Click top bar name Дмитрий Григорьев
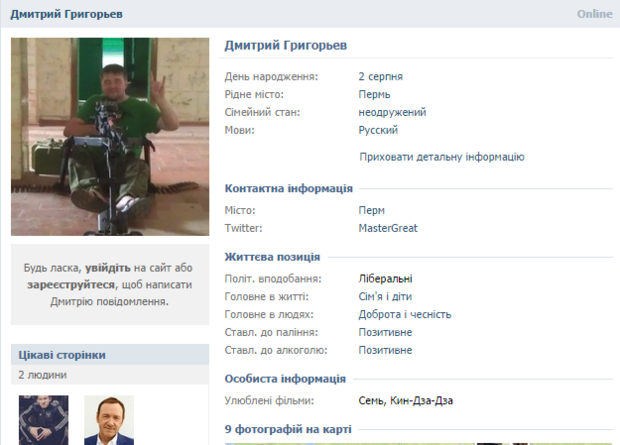 point(66,14)
